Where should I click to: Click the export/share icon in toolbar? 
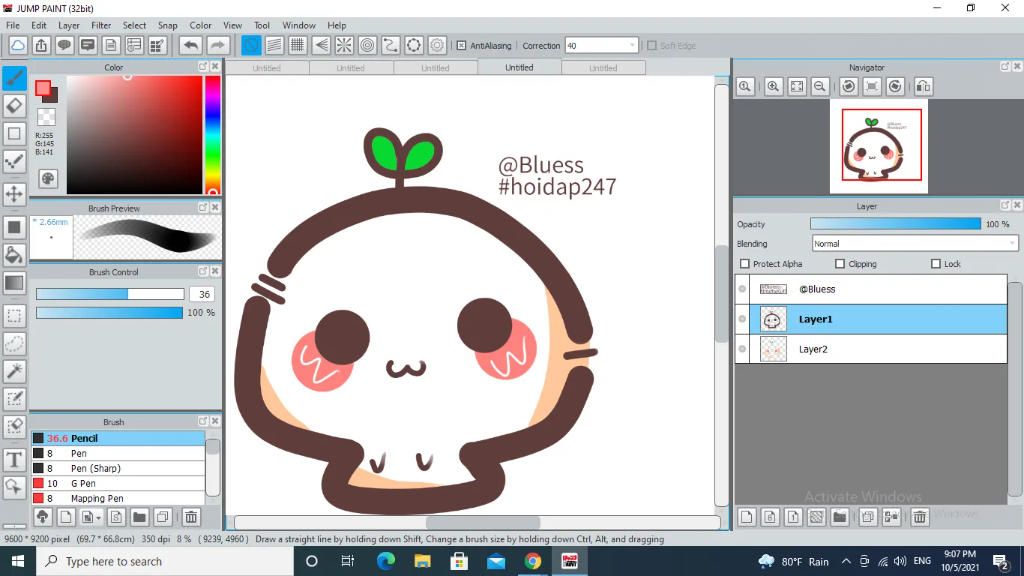41,45
